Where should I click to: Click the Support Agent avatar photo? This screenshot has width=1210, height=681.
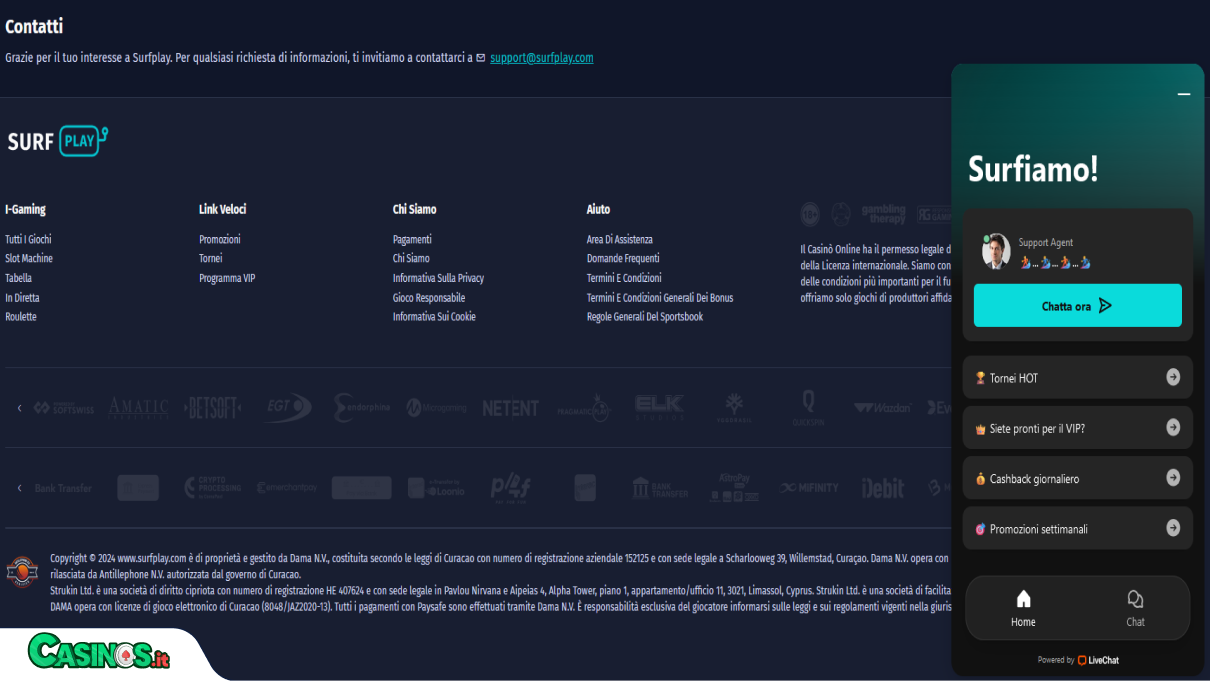tap(996, 252)
